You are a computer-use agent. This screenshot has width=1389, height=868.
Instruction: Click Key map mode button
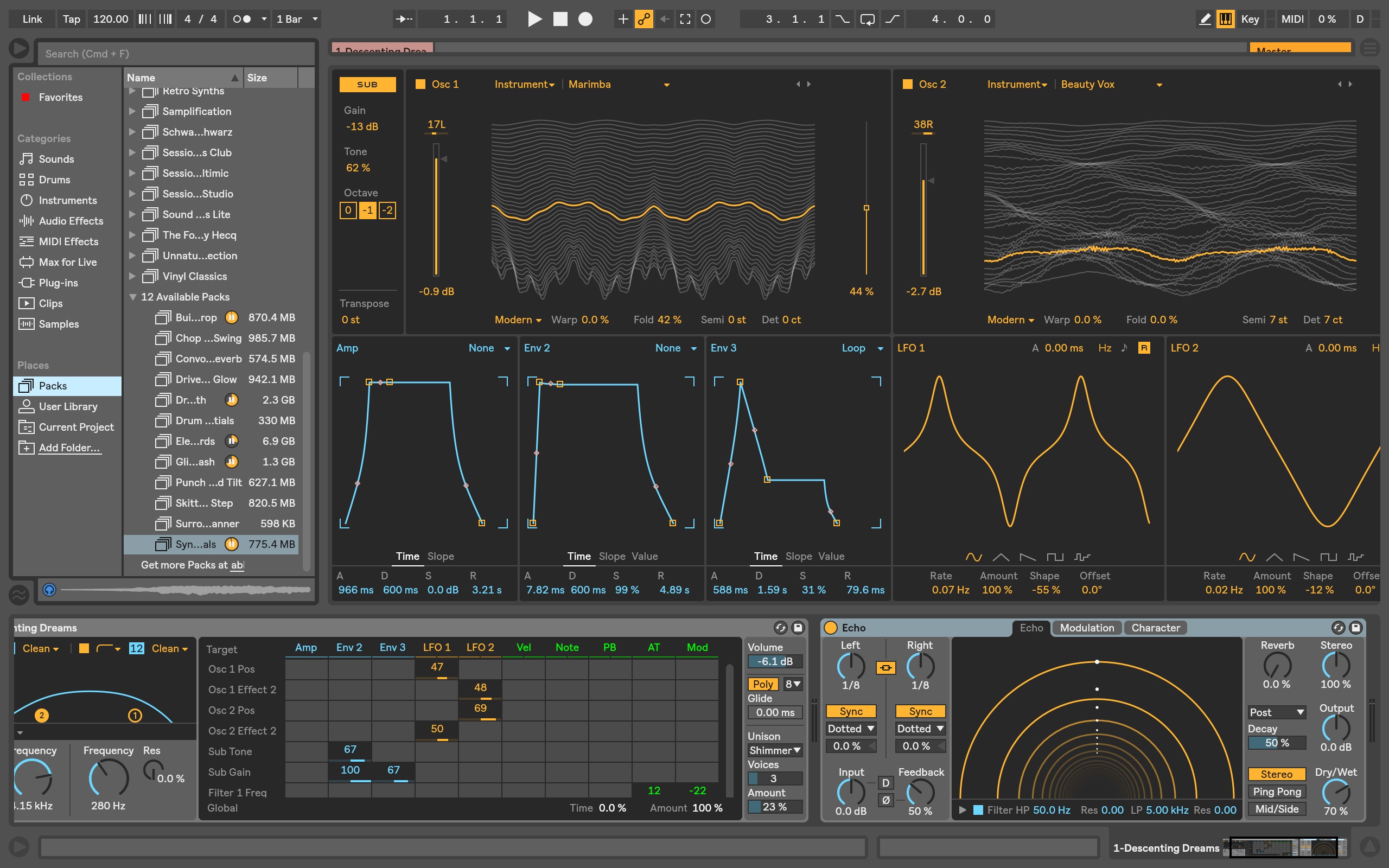point(1250,19)
